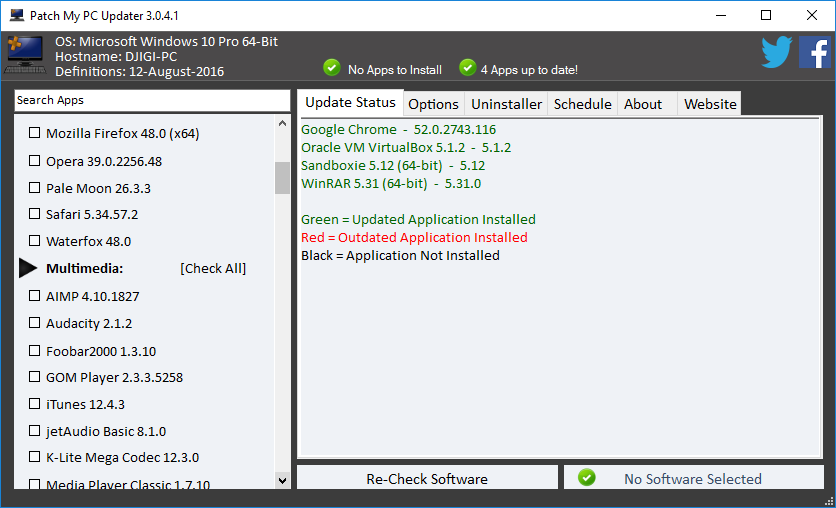Image resolution: width=836 pixels, height=508 pixels.
Task: Collapse the Multimedia category arrow
Action: tap(28, 268)
